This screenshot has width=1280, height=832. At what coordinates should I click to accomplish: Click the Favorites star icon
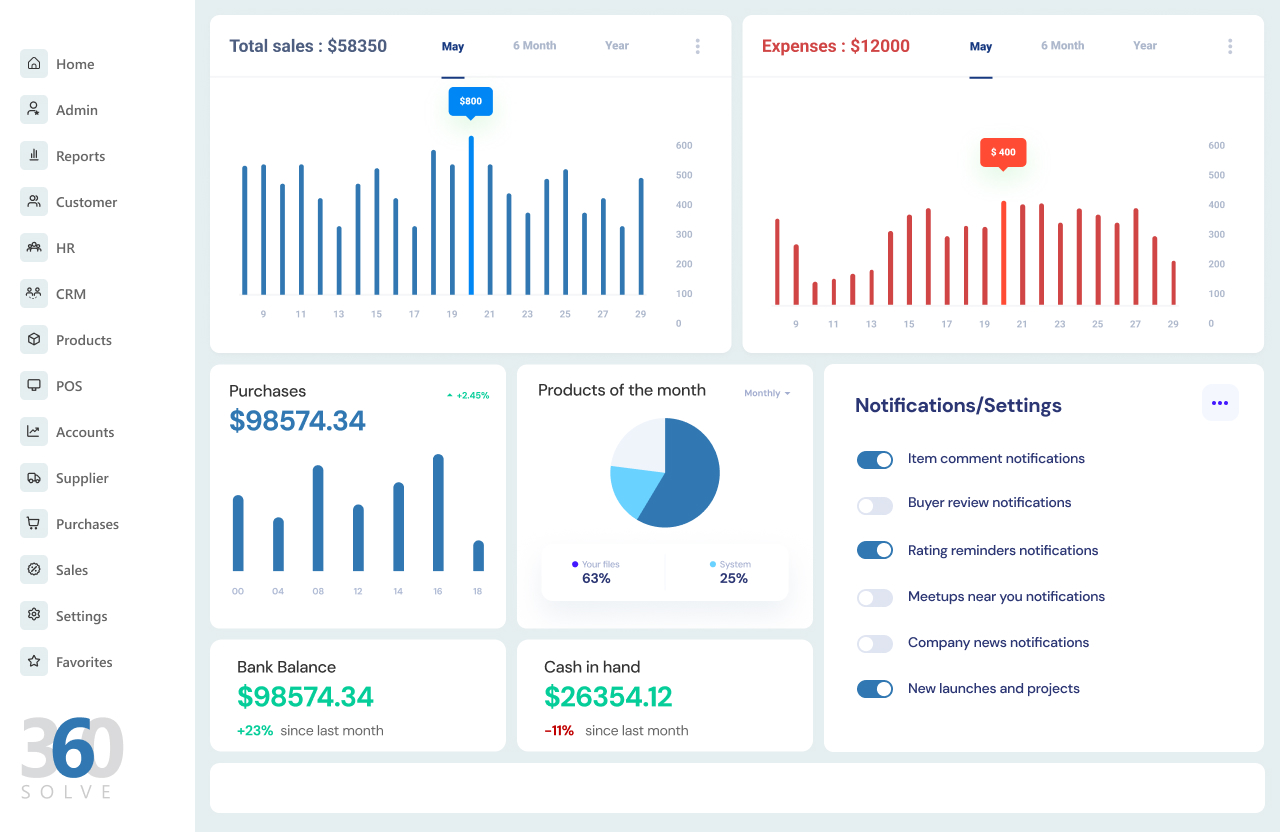(x=33, y=661)
